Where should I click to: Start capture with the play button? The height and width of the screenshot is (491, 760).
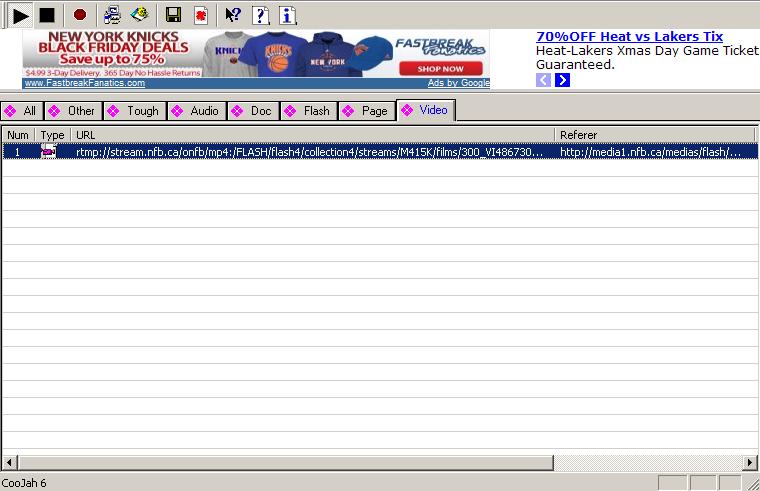20,16
